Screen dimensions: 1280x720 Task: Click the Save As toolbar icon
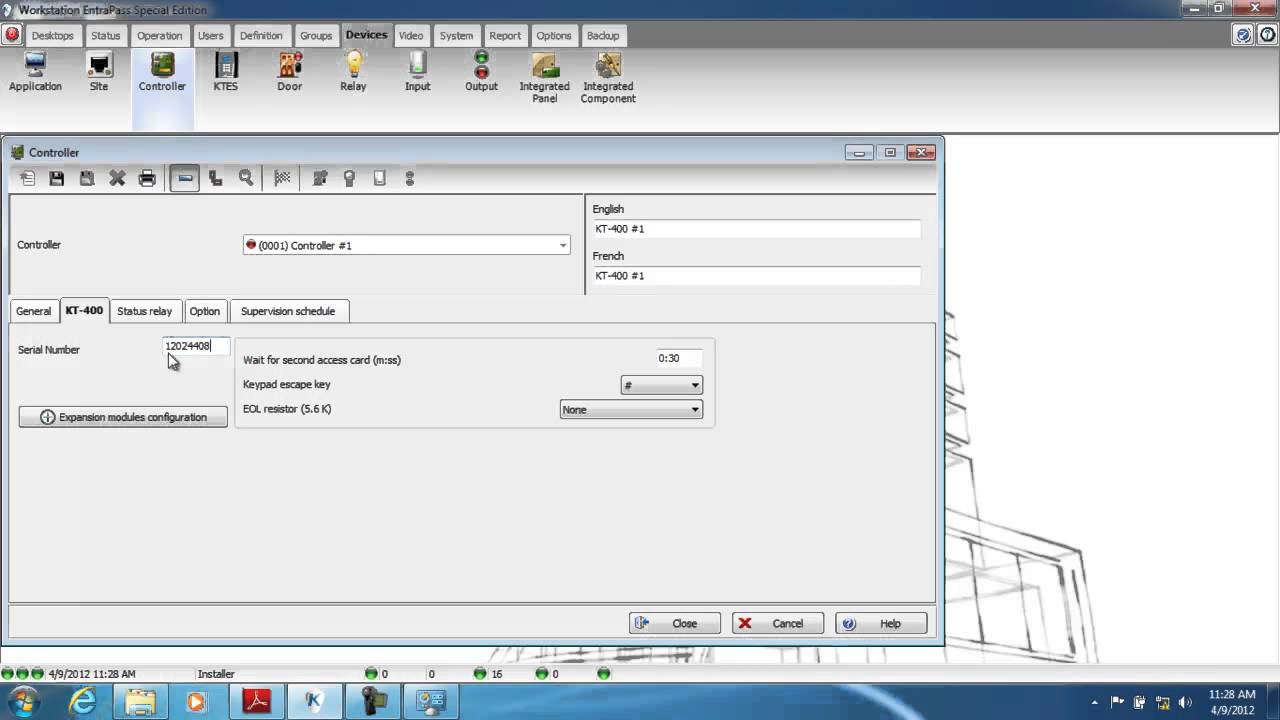[x=87, y=178]
